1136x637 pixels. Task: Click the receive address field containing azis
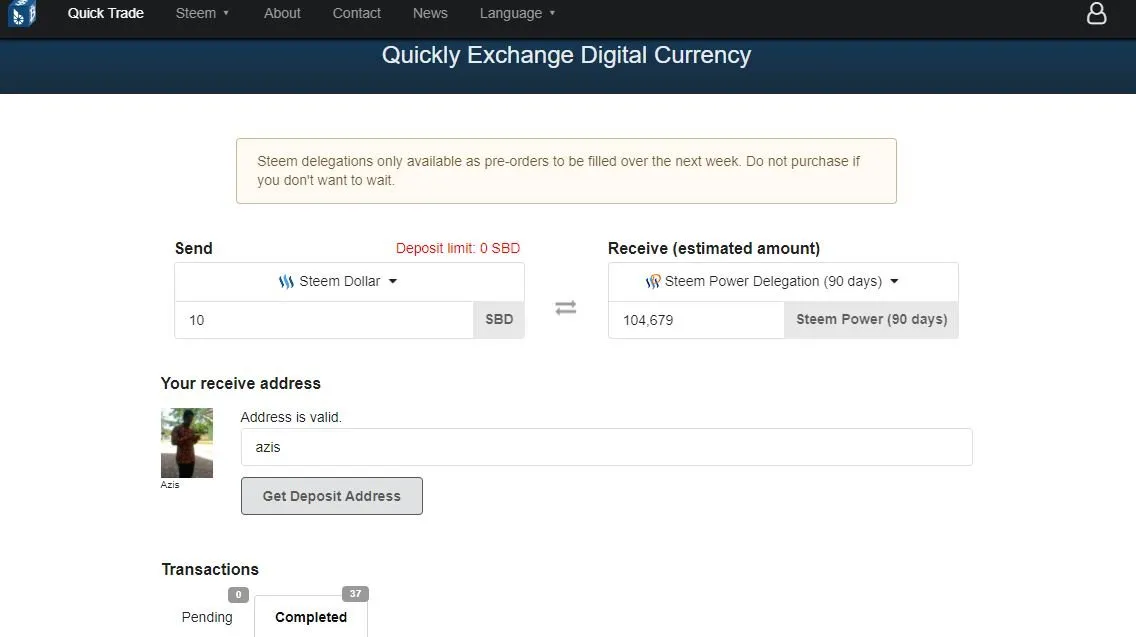[606, 447]
